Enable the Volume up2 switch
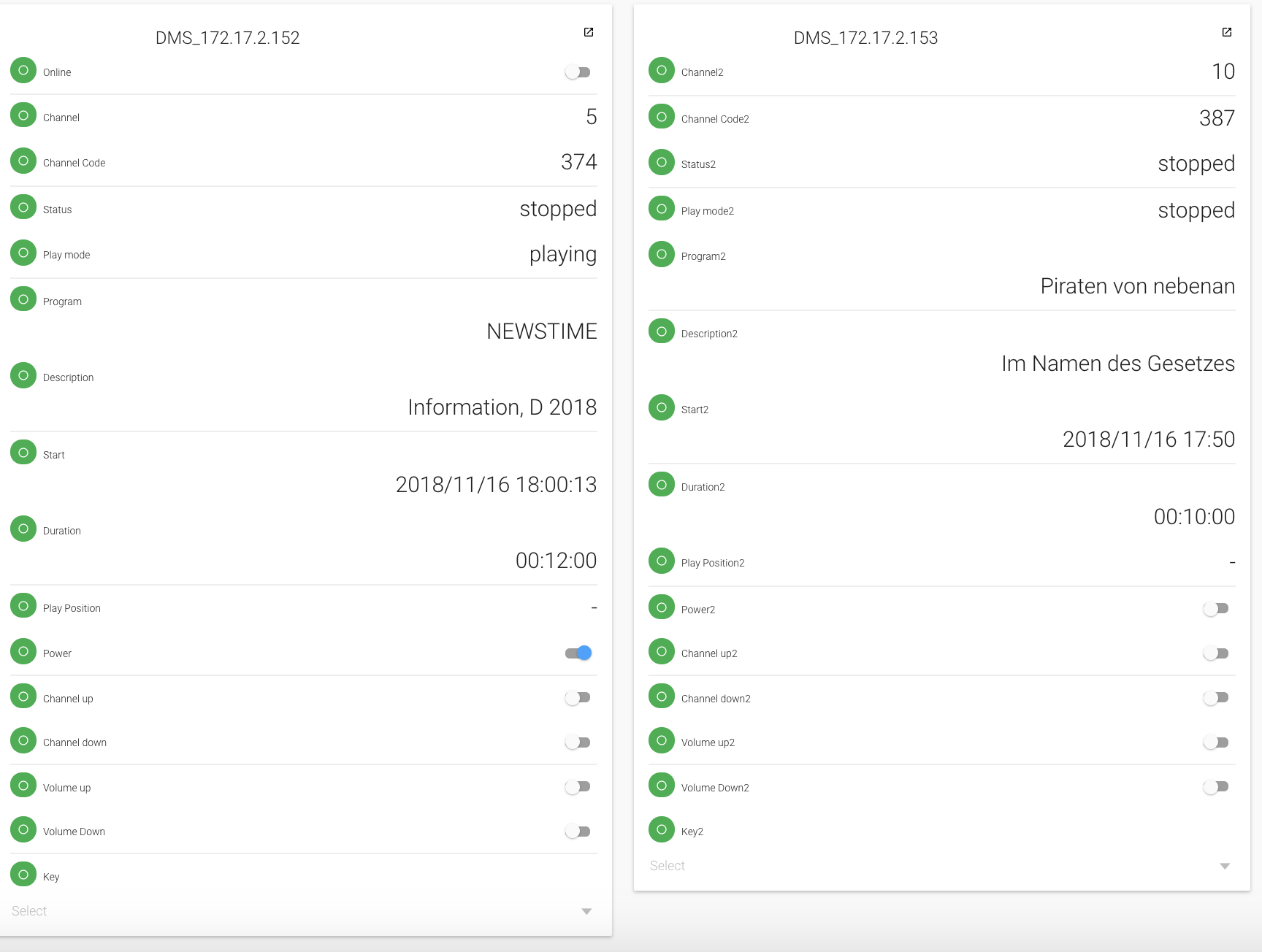This screenshot has width=1262, height=952. [1216, 742]
